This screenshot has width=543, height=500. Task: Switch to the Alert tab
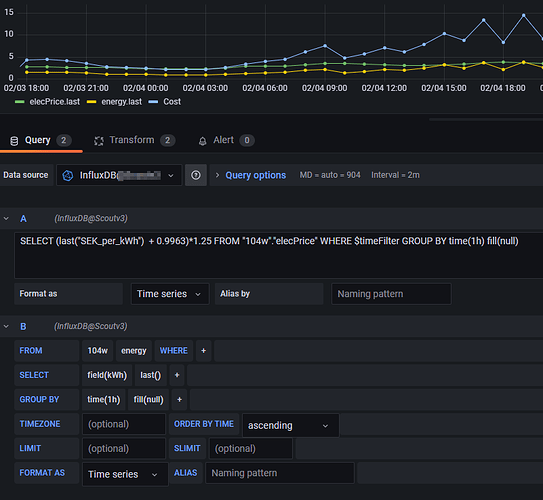(226, 140)
